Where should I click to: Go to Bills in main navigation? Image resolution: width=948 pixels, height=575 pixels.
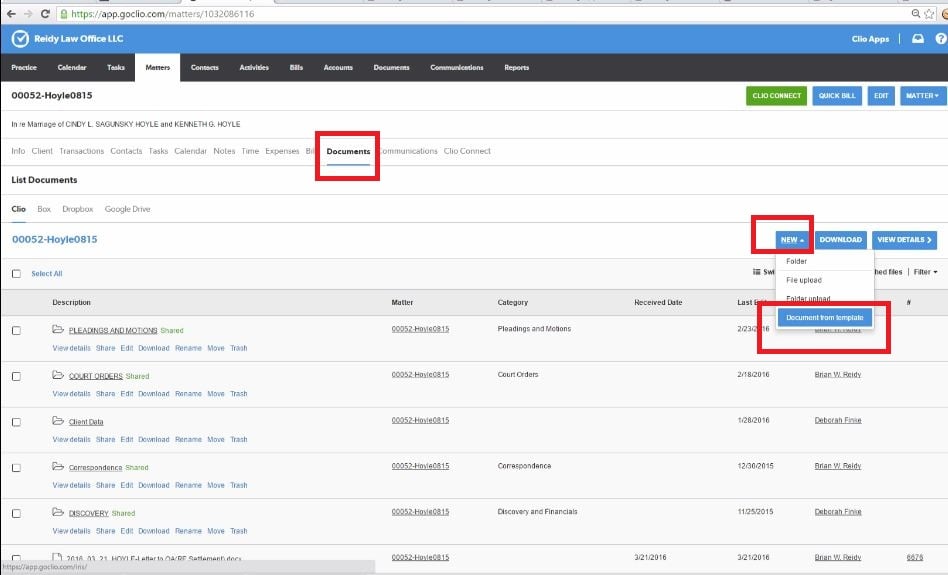click(296, 67)
